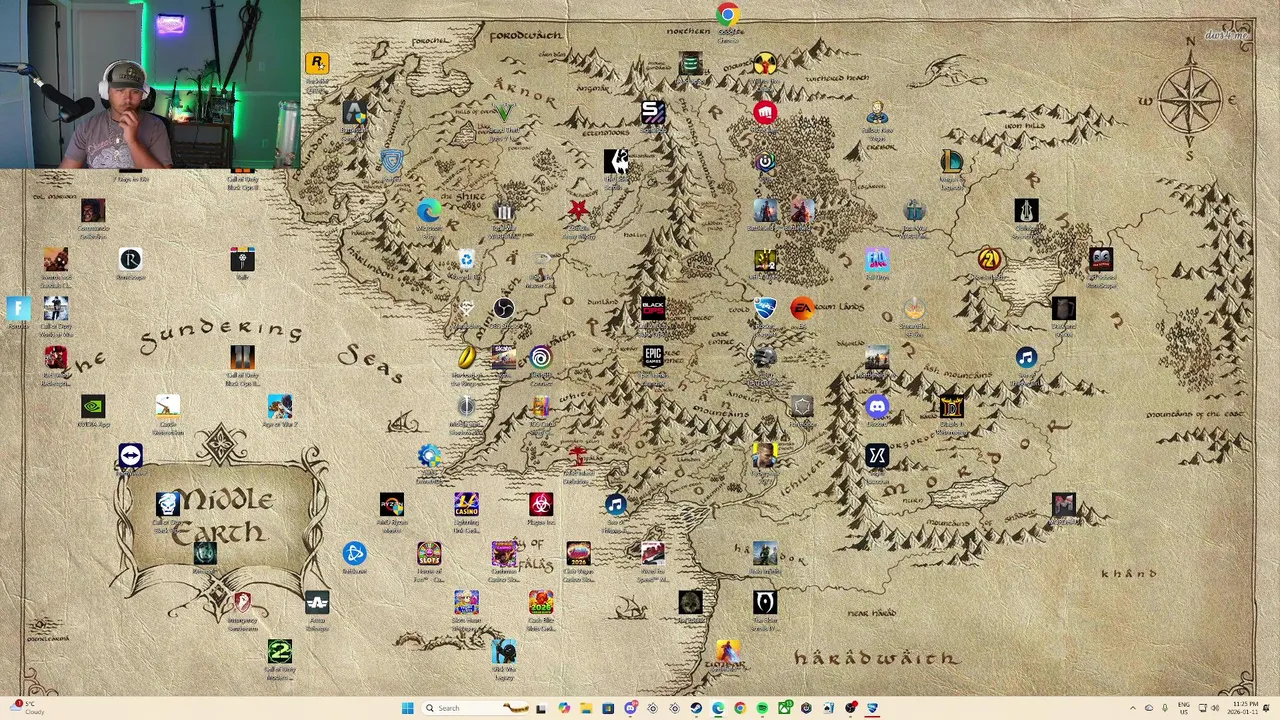Select the House of Fun slots icon
Screen dimensions: 1280x720
pyautogui.click(x=429, y=553)
